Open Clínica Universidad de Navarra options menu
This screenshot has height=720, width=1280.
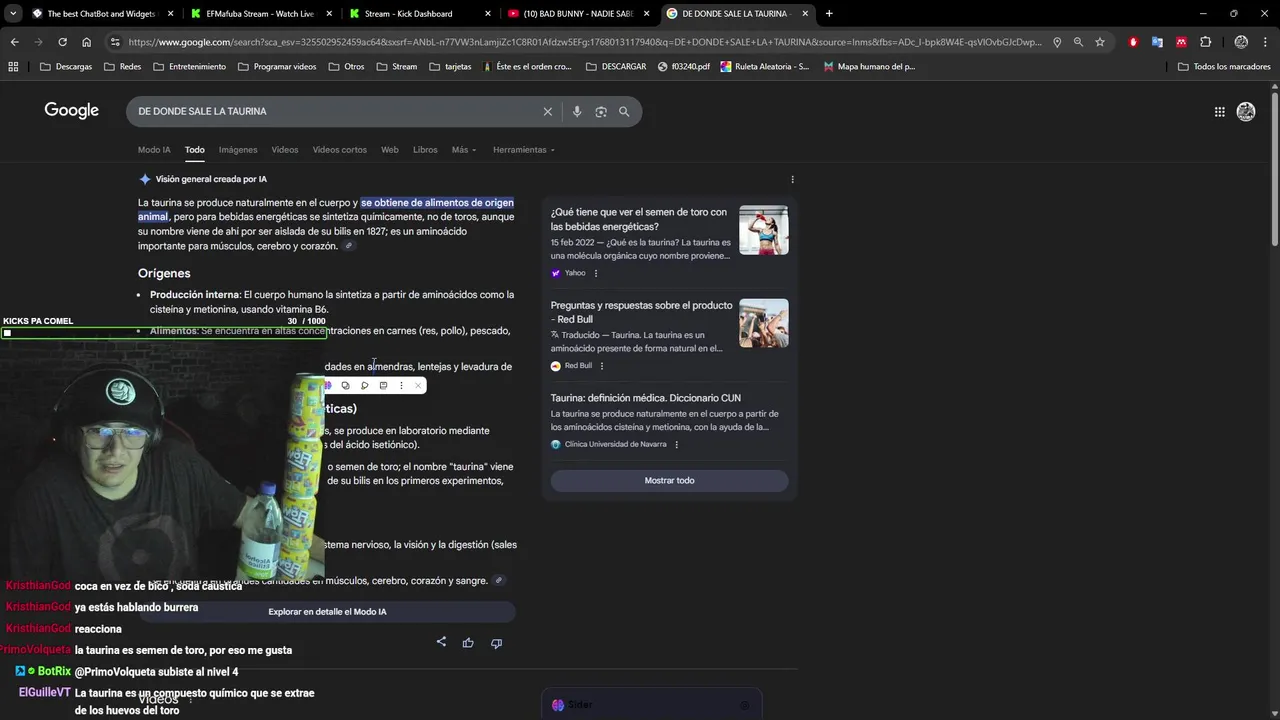point(676,444)
